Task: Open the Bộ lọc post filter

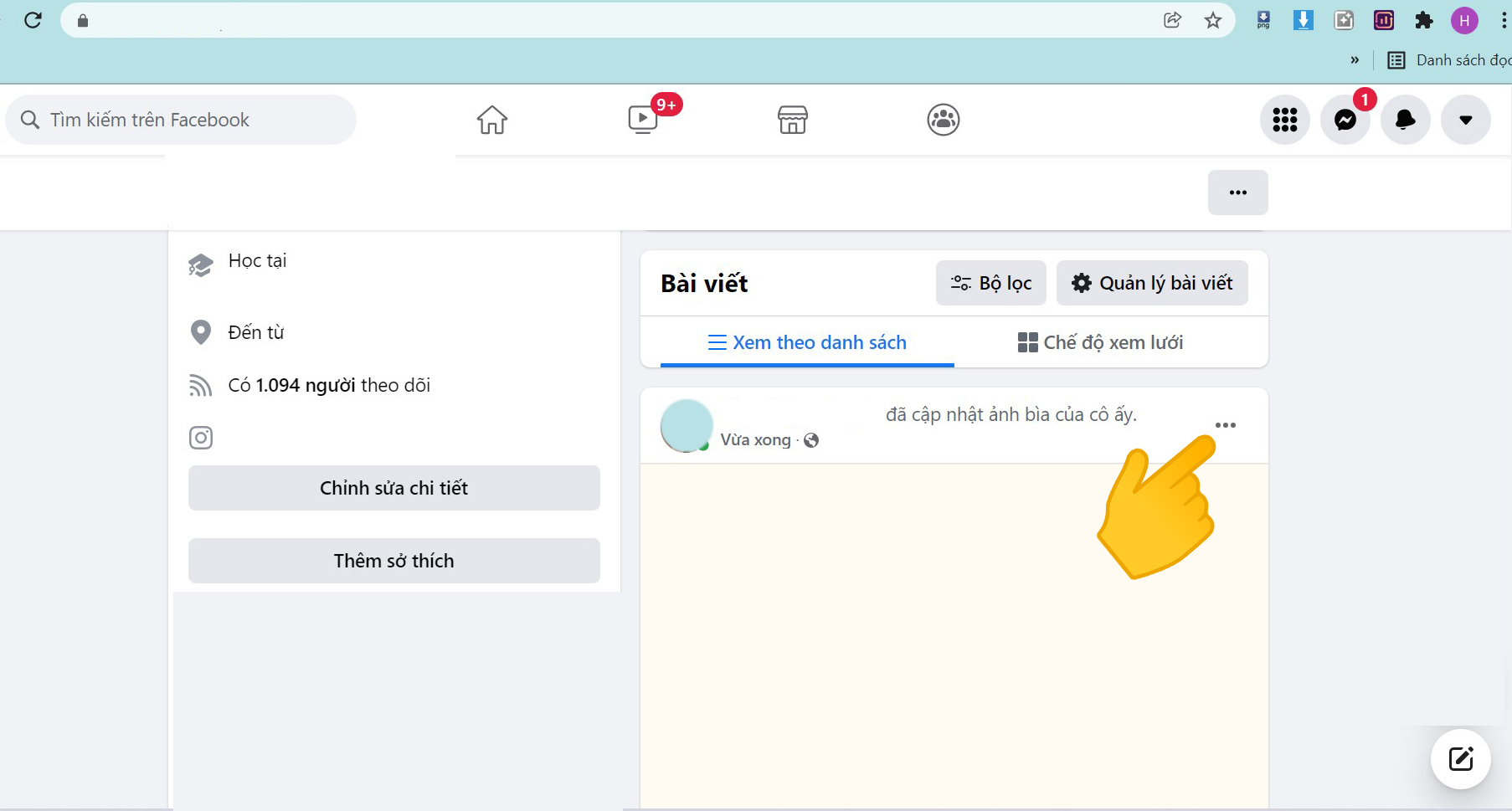Action: coord(990,283)
